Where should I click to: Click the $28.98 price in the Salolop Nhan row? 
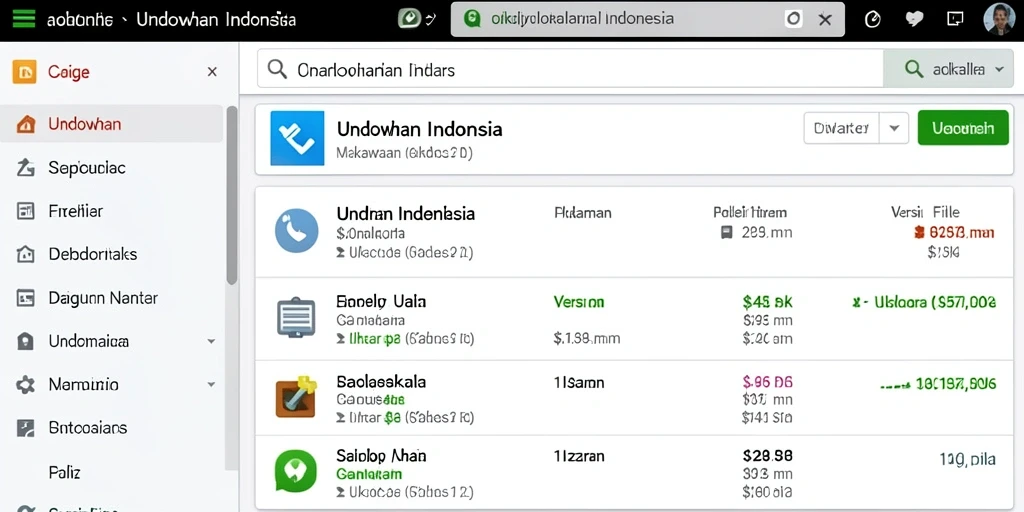click(767, 455)
